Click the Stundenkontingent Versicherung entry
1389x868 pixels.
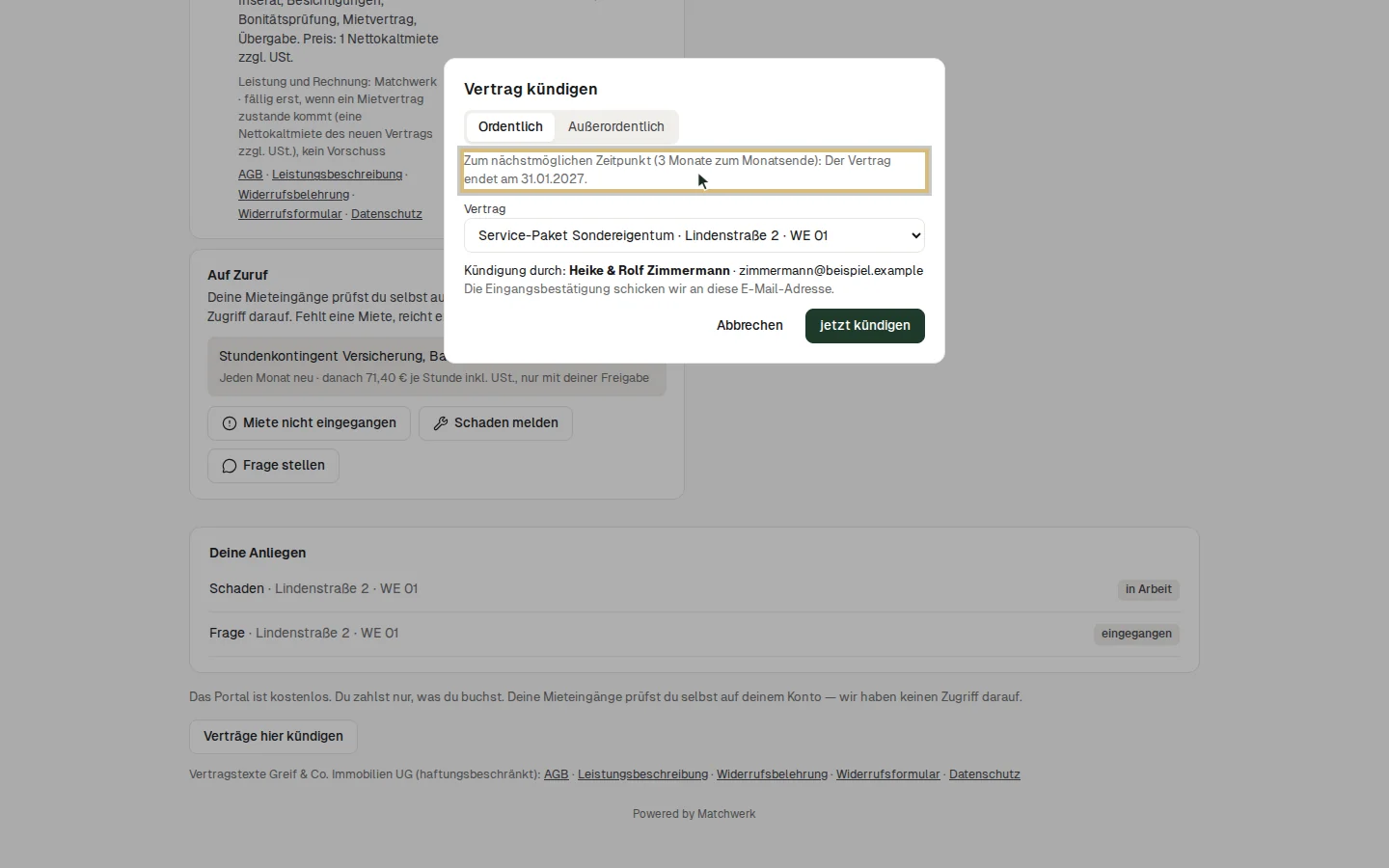click(x=437, y=366)
